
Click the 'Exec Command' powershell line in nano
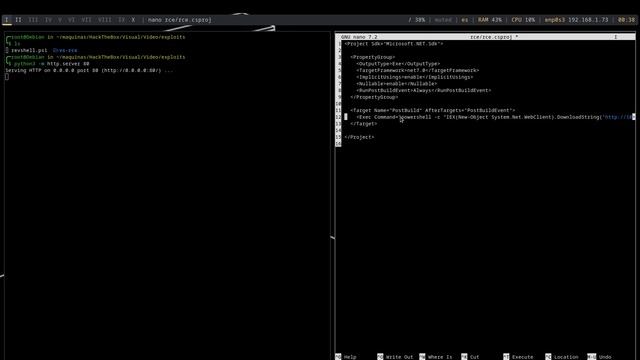[495, 117]
